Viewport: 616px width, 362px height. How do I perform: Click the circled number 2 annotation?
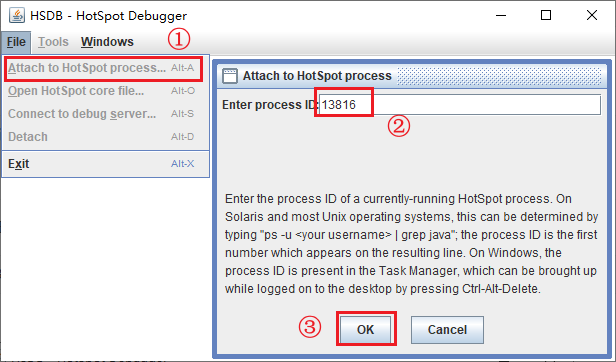pyautogui.click(x=399, y=127)
